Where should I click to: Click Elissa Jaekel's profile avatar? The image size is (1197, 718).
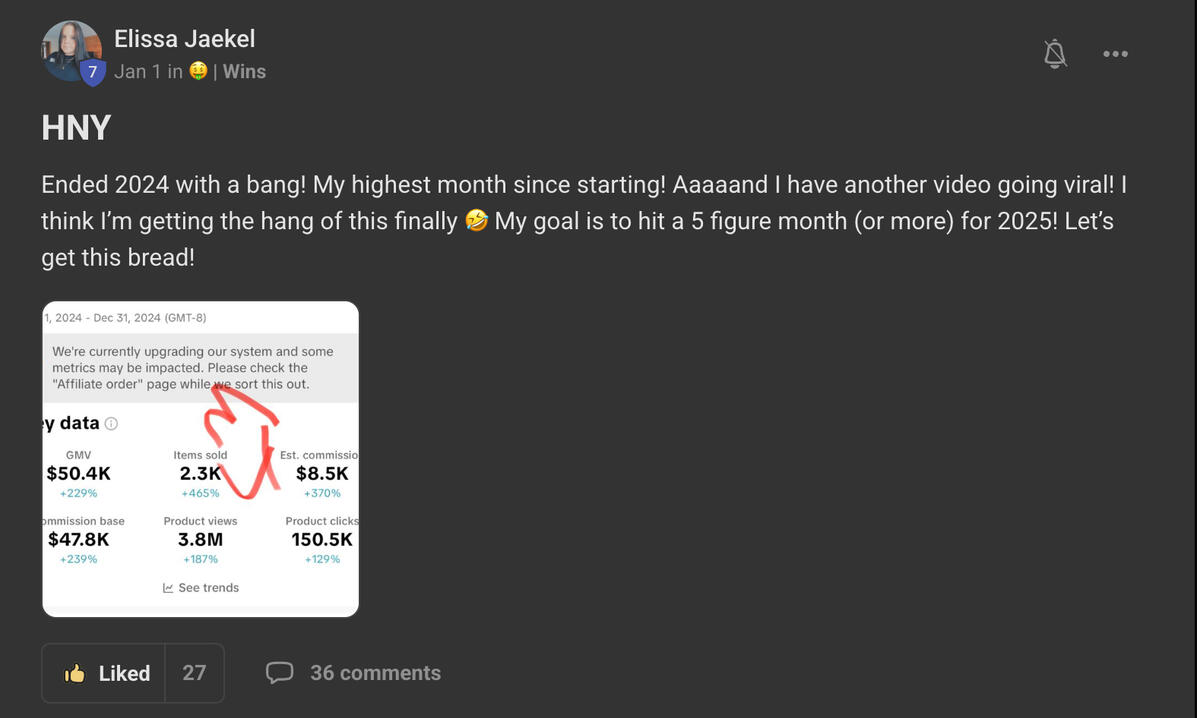click(70, 49)
